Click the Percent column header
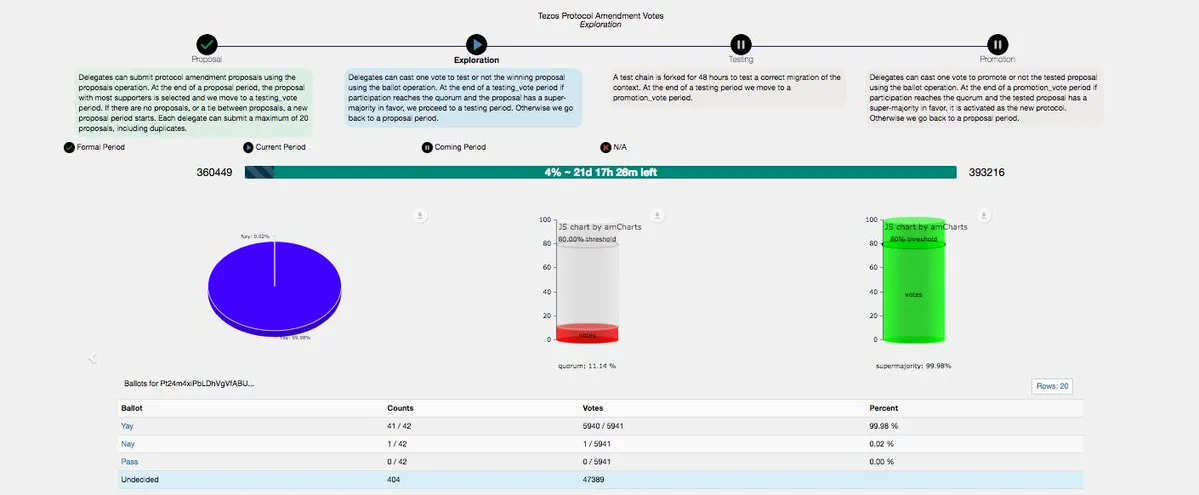 point(884,409)
